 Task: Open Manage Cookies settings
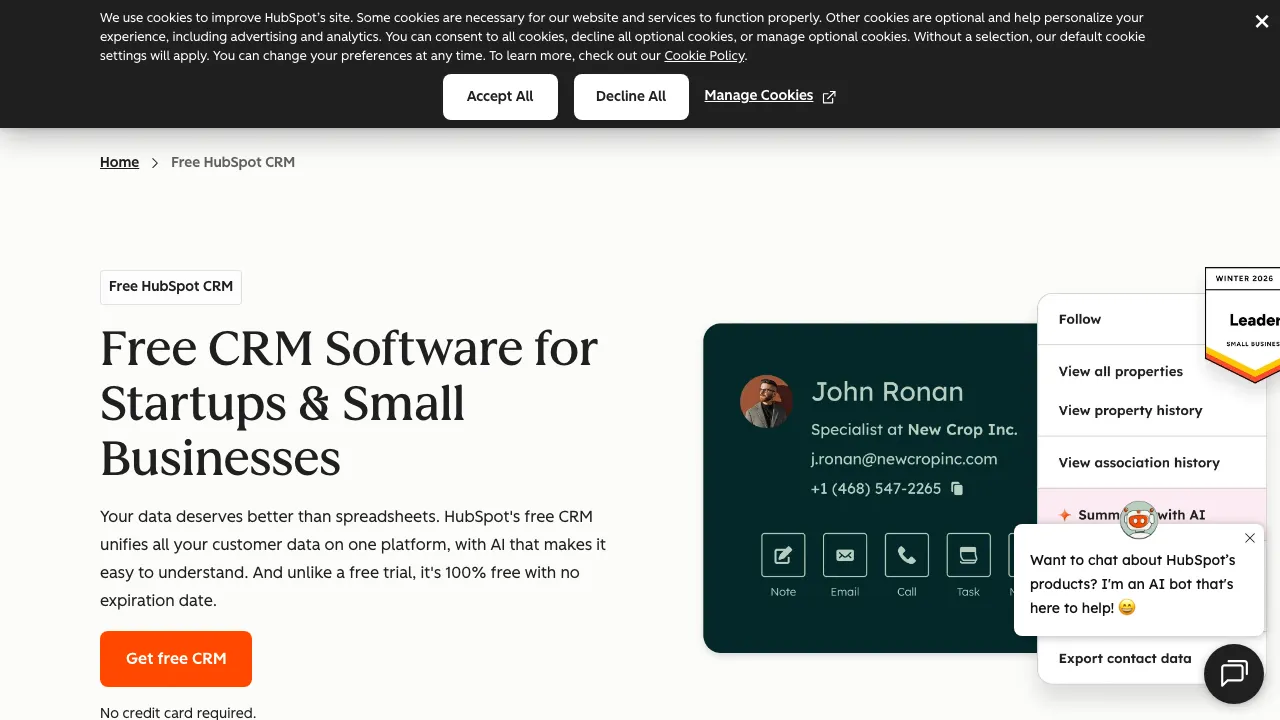758,95
